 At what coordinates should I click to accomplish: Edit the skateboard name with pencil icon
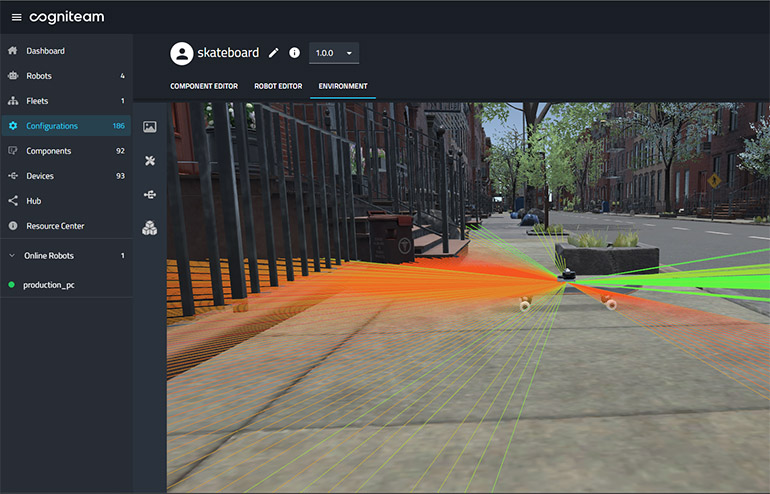pyautogui.click(x=274, y=53)
